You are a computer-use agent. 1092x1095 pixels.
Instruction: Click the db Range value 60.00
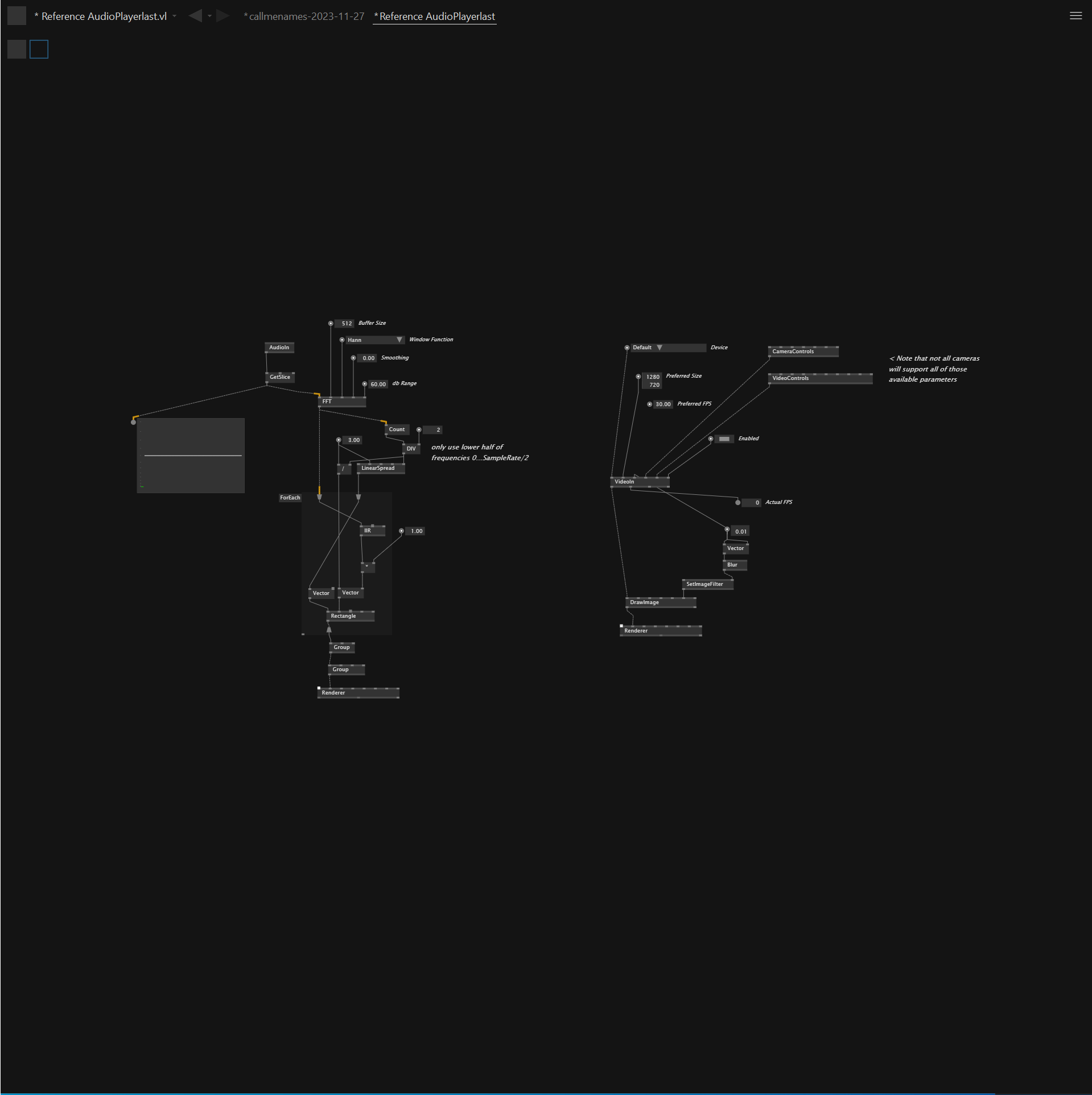[378, 385]
